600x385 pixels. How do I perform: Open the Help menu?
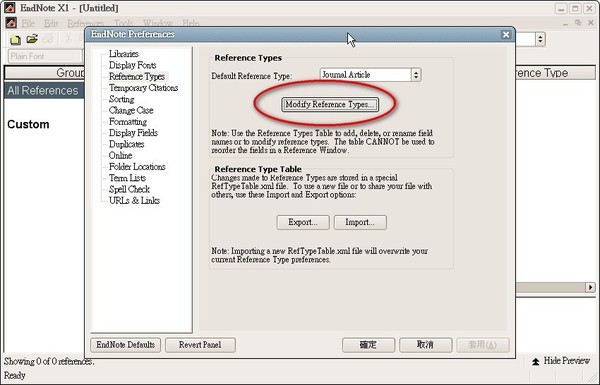pos(191,24)
